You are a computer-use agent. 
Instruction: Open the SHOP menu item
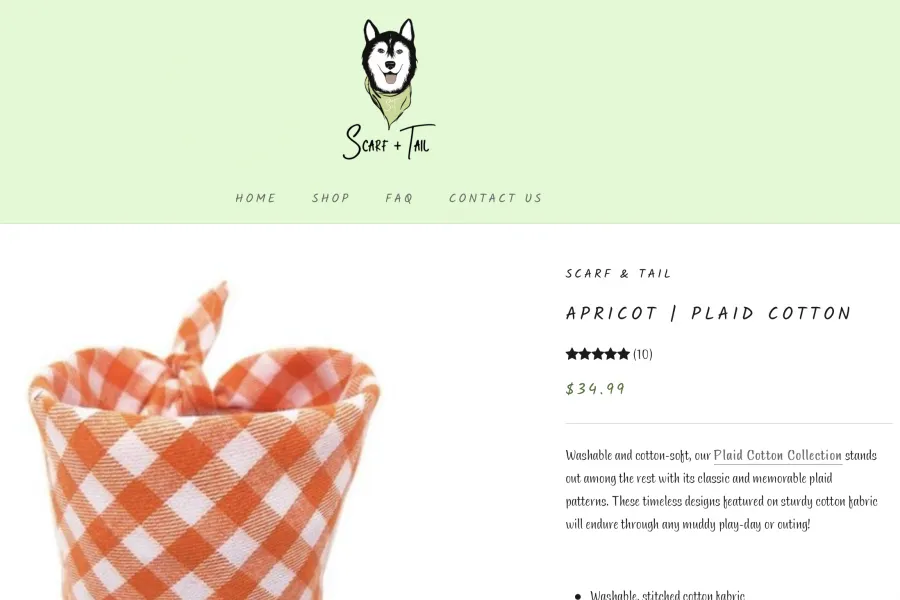[331, 198]
